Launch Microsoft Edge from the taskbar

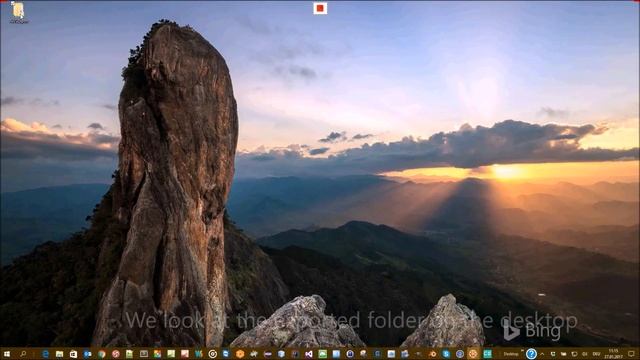[45, 354]
